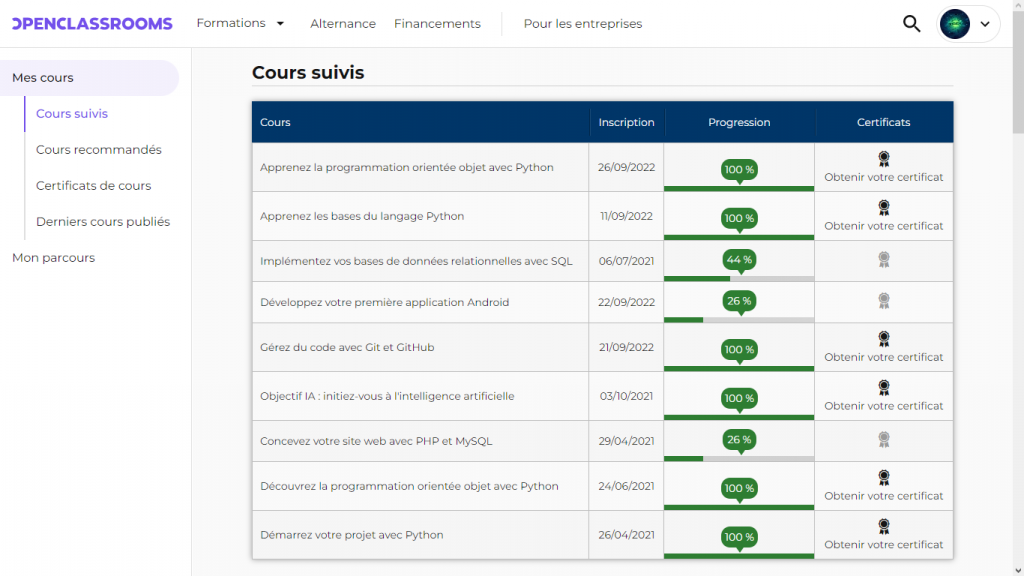This screenshot has width=1024, height=576.
Task: Click greyed certificate icon for PHP et MySQL course
Action: [884, 440]
